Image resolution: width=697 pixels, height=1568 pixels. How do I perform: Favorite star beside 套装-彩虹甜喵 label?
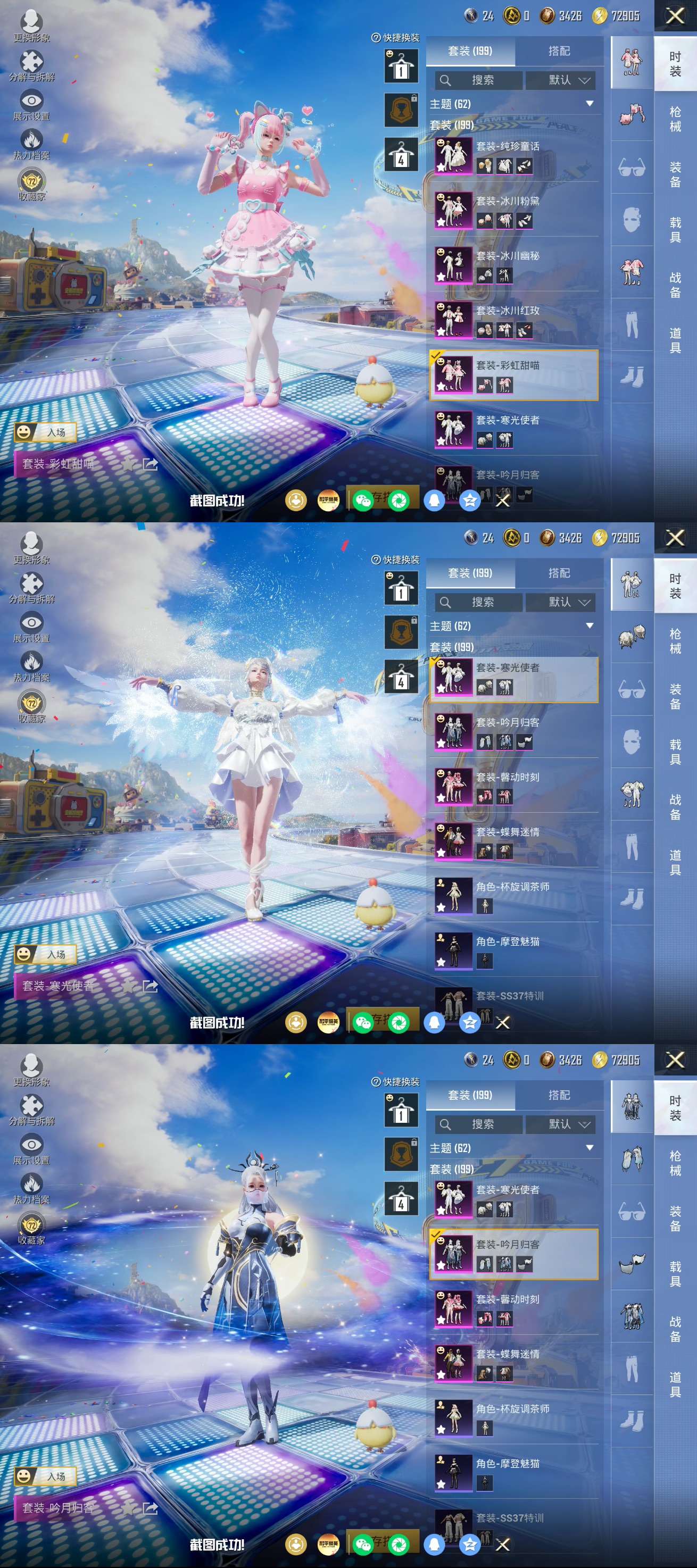[127, 465]
